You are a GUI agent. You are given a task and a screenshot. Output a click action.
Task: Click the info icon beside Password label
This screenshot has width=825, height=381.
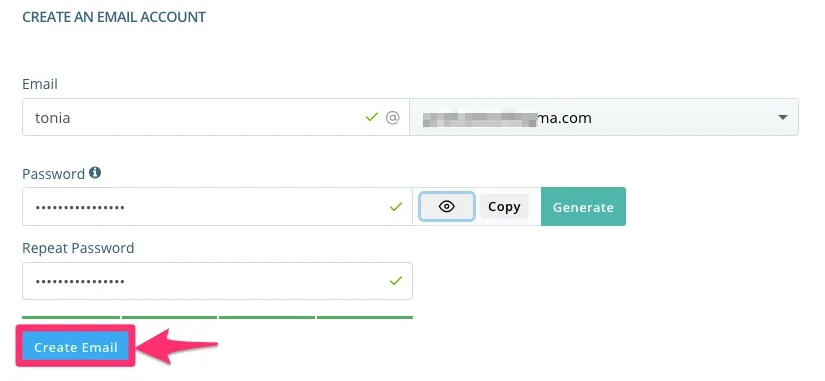click(x=95, y=173)
